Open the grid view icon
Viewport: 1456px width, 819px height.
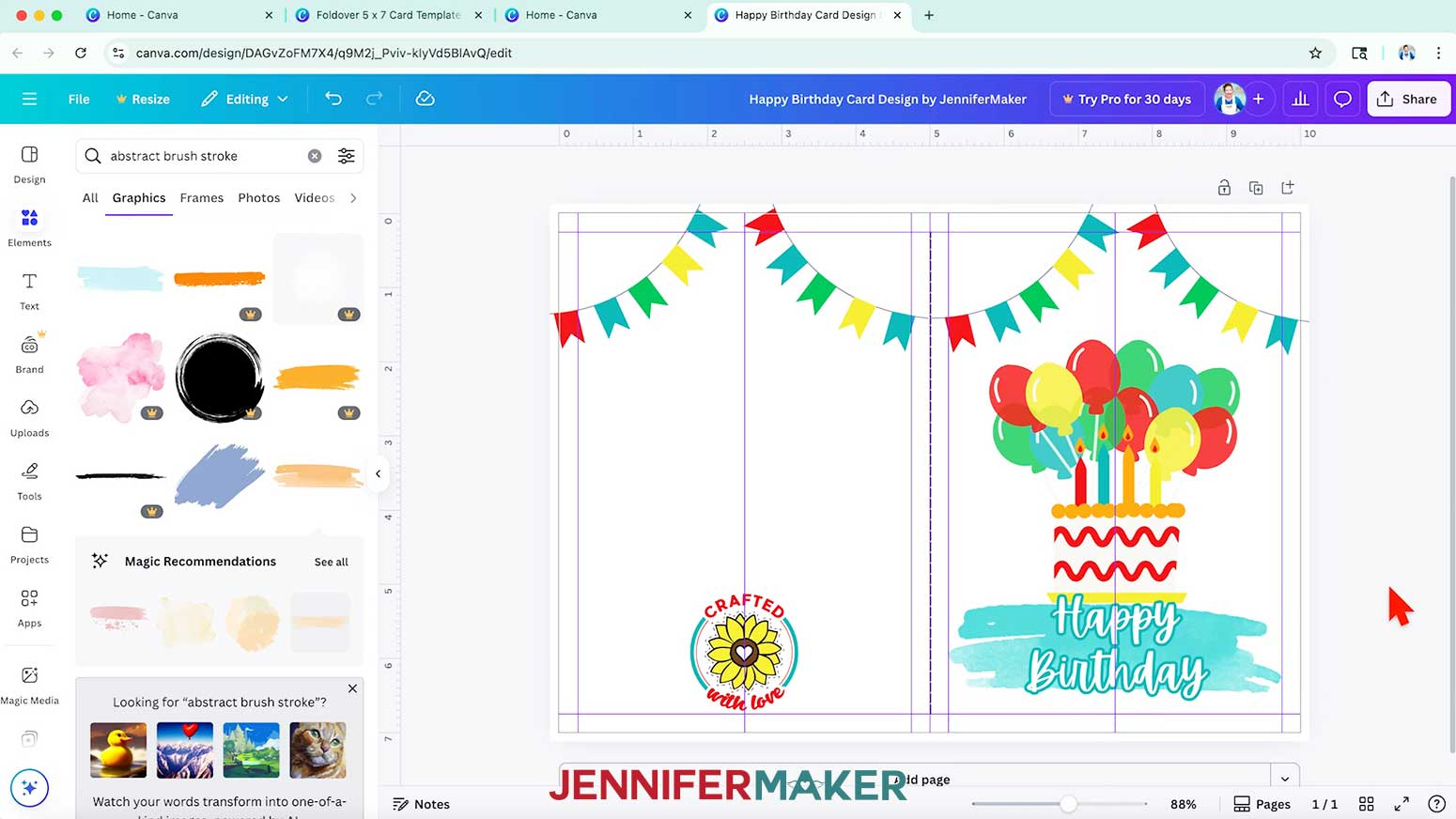[x=1367, y=804]
